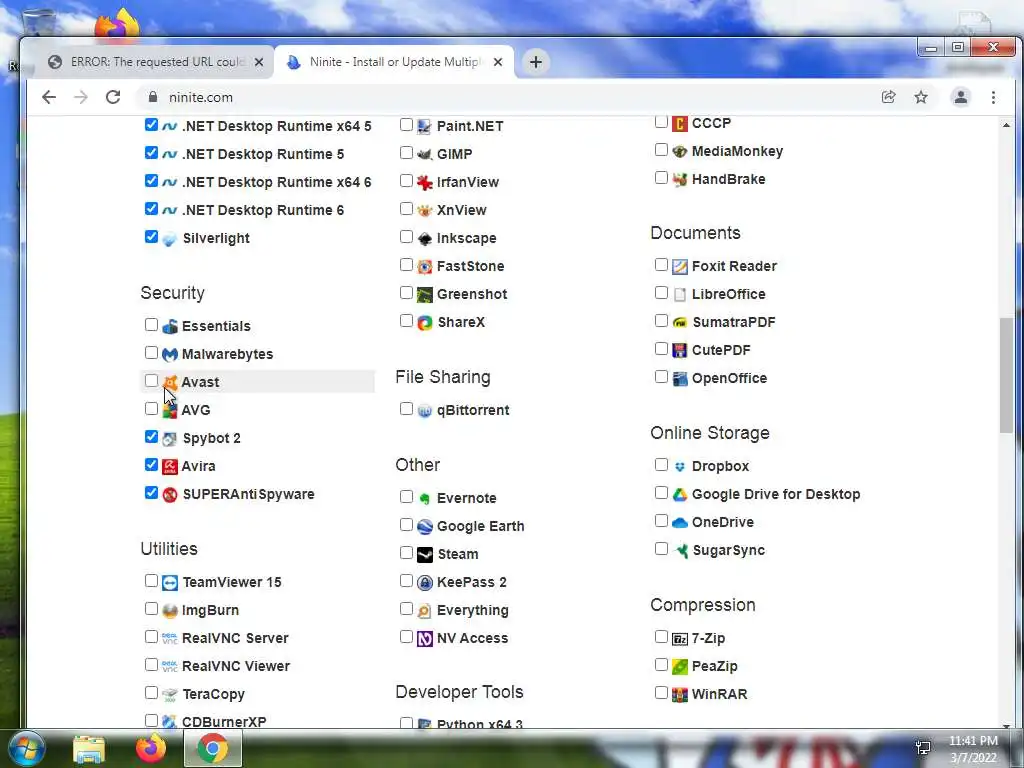Click the 7-Zip icon
1024x768 pixels.
(x=680, y=639)
